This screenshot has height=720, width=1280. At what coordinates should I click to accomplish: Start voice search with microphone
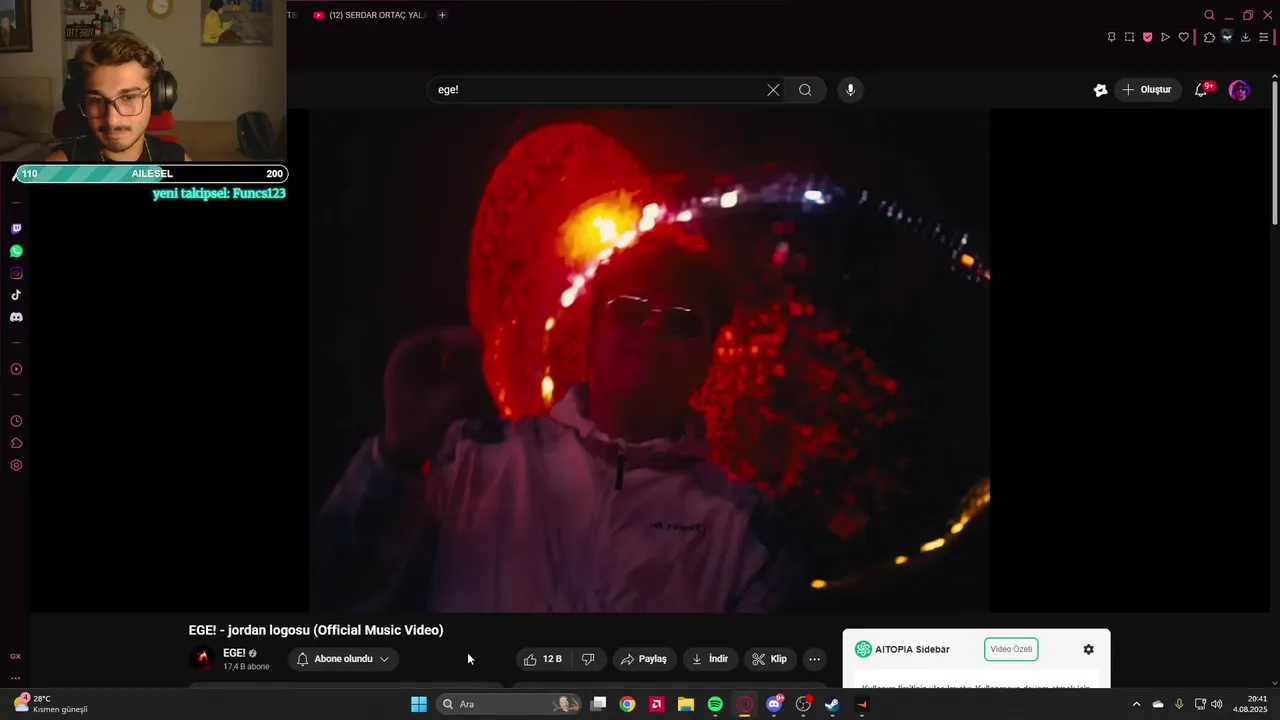850,90
